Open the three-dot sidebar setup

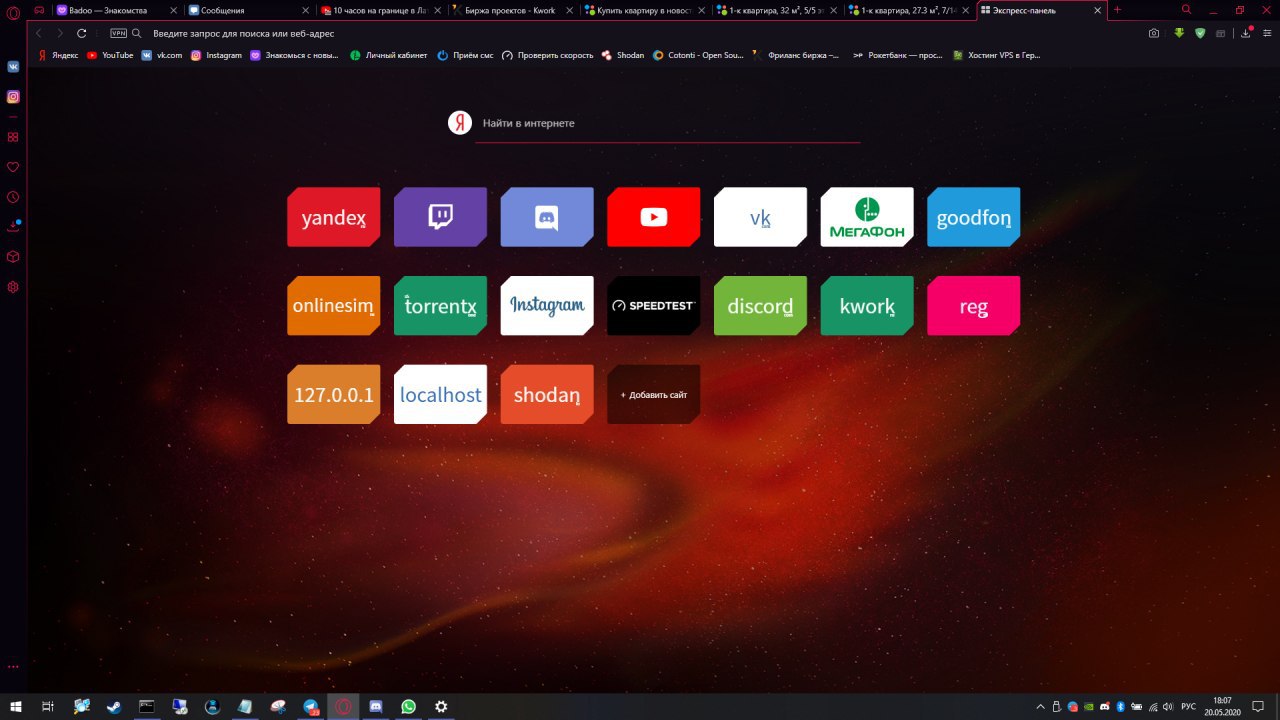[13, 666]
